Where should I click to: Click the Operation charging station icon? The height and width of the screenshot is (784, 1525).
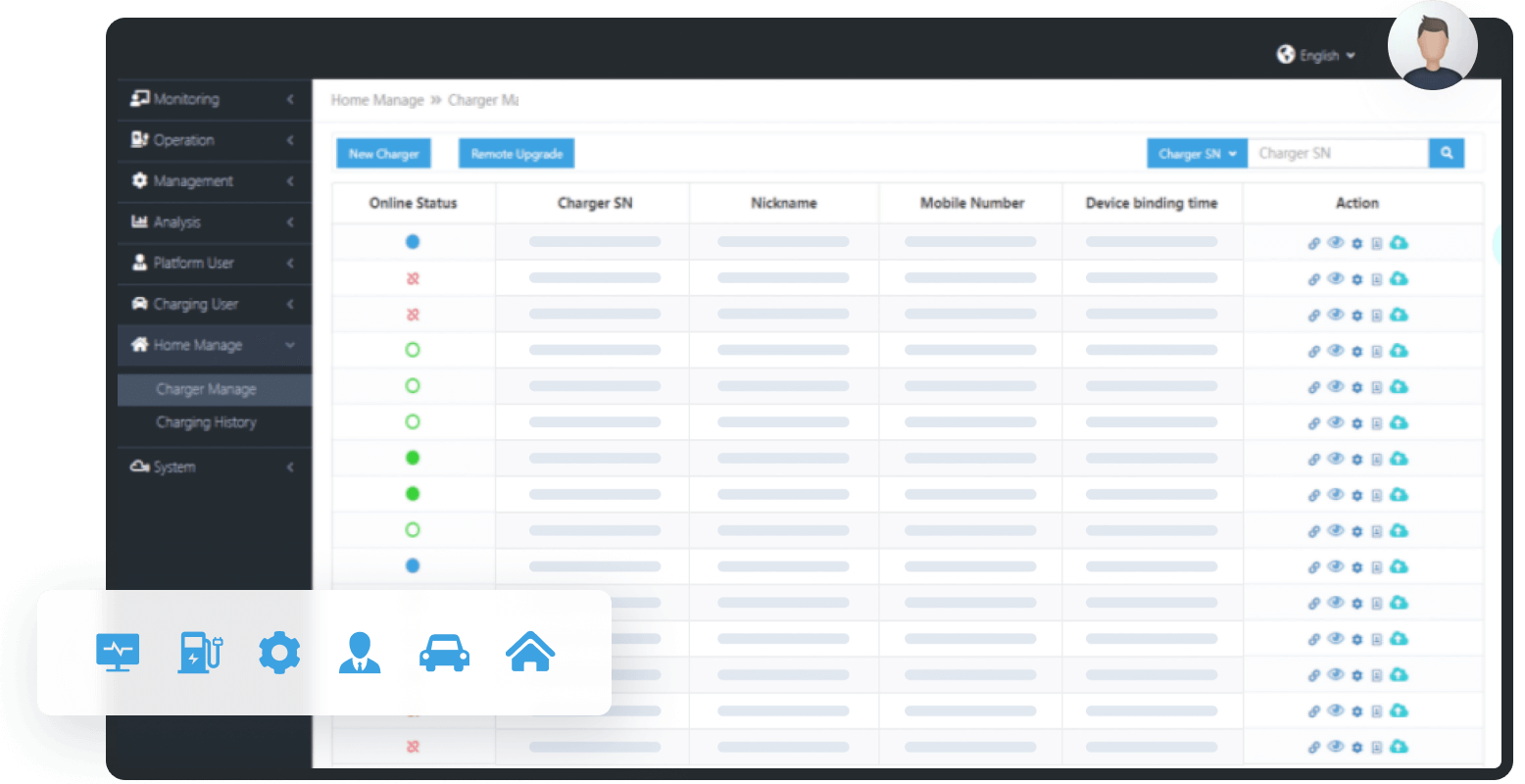point(138,140)
